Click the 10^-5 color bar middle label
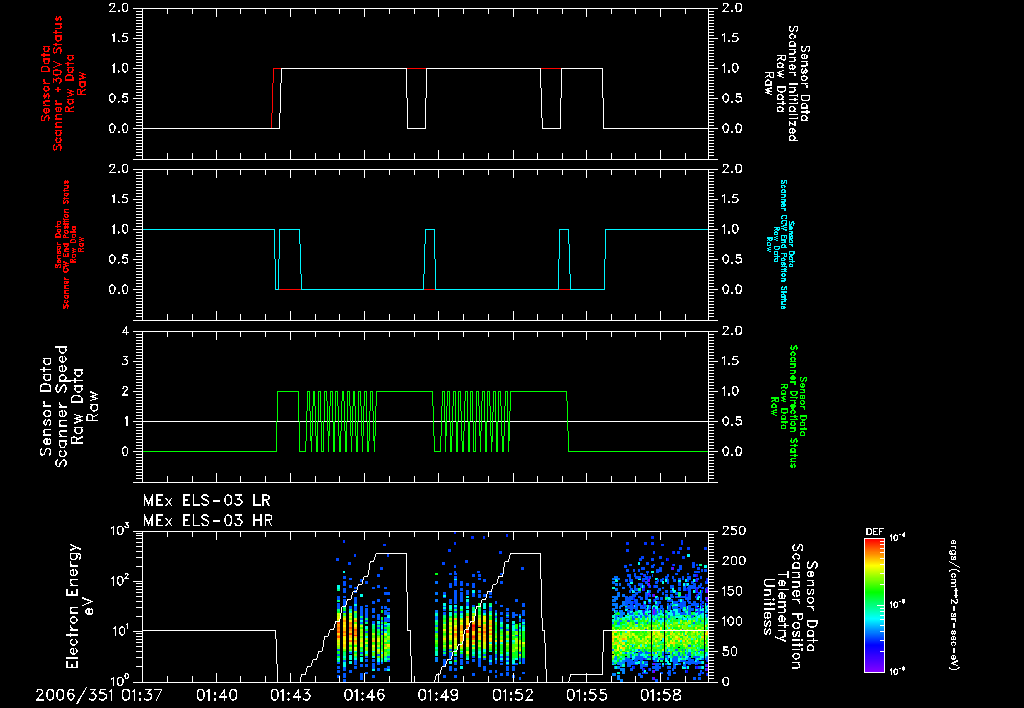Screen dimensions: 1024x708 coord(897,604)
